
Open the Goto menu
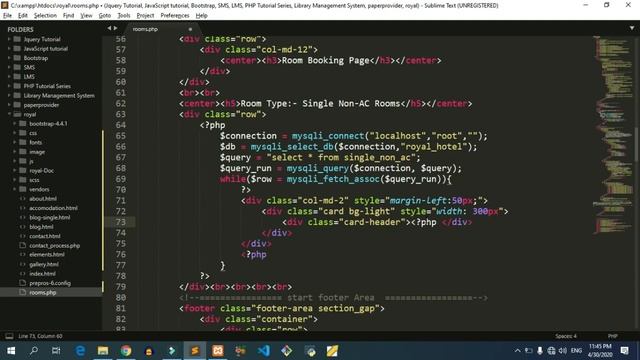pos(104,16)
